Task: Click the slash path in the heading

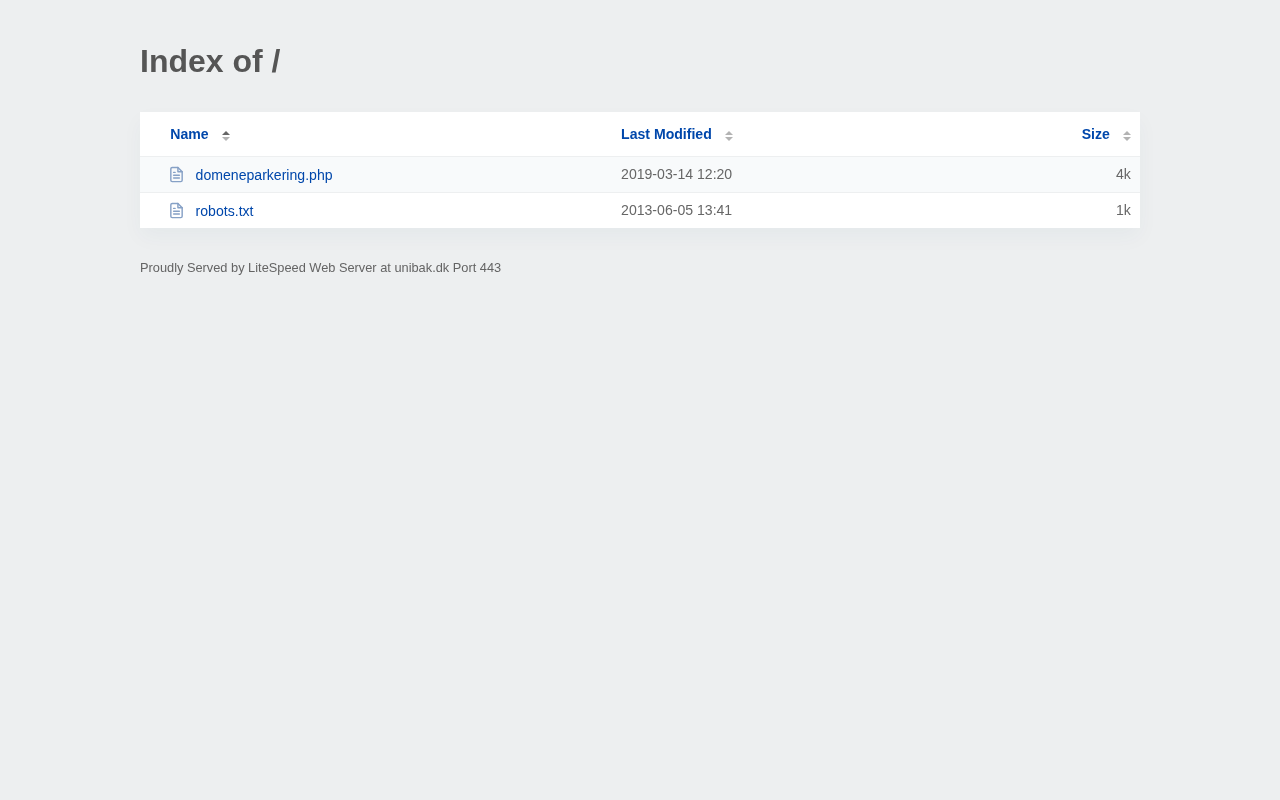Action: tap(276, 61)
